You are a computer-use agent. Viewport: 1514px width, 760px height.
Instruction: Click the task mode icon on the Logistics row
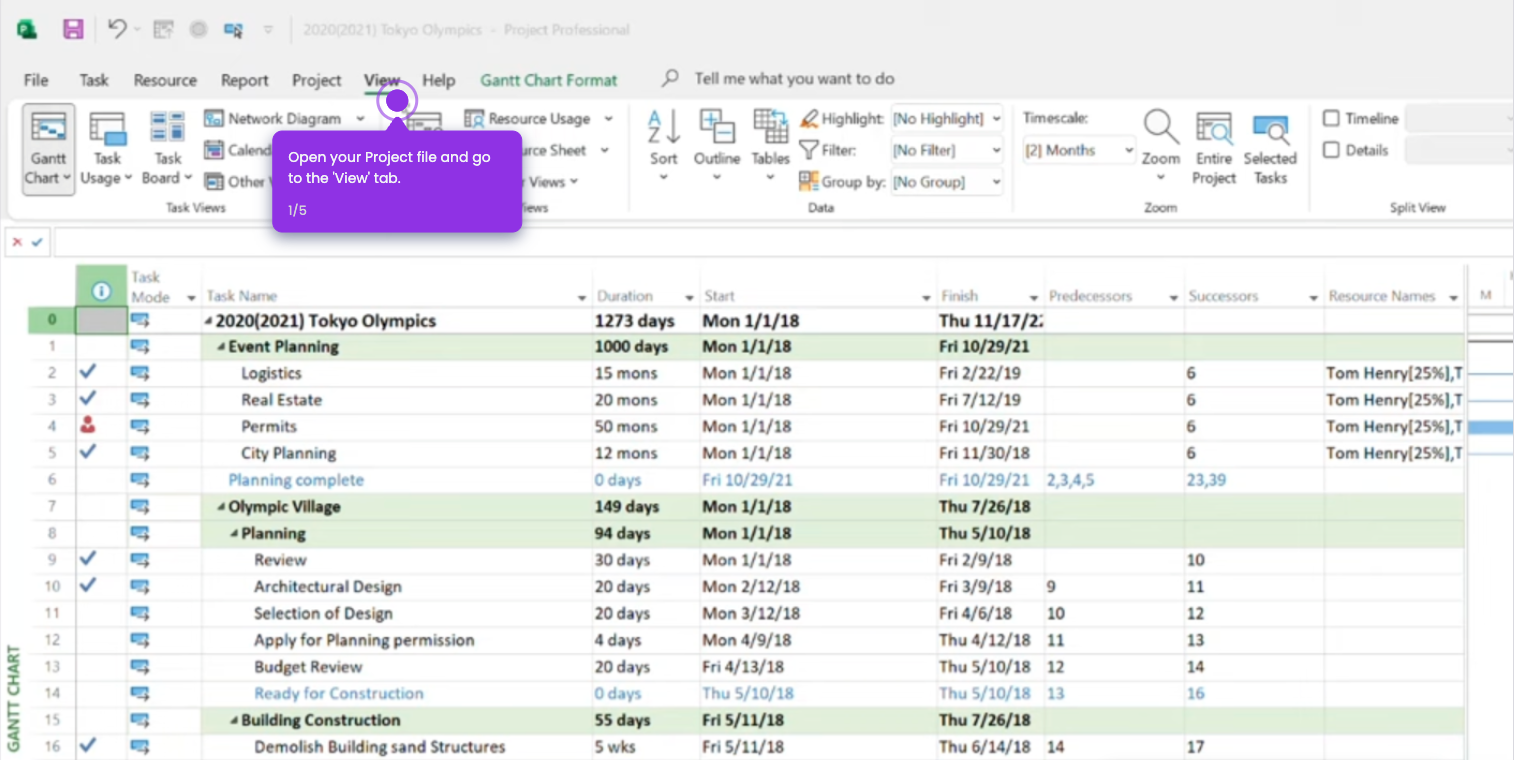[x=140, y=373]
